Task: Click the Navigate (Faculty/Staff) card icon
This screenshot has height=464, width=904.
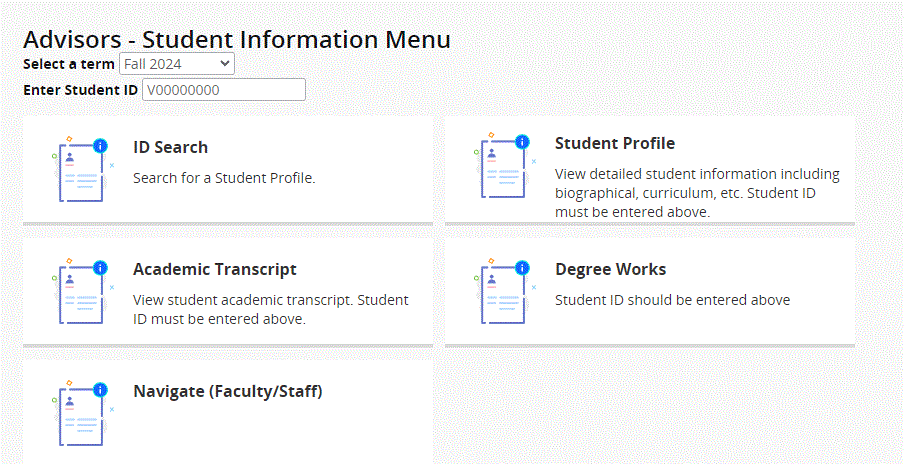Action: point(82,413)
